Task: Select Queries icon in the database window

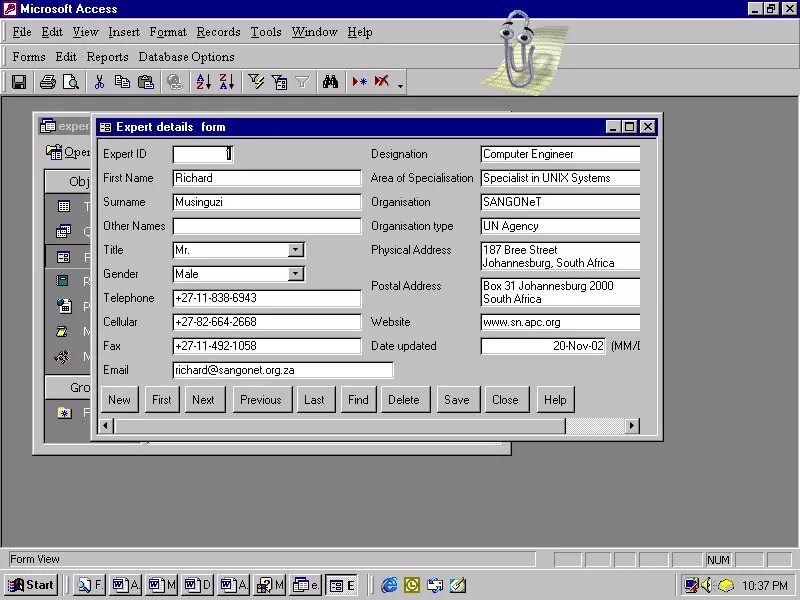Action: [64, 231]
